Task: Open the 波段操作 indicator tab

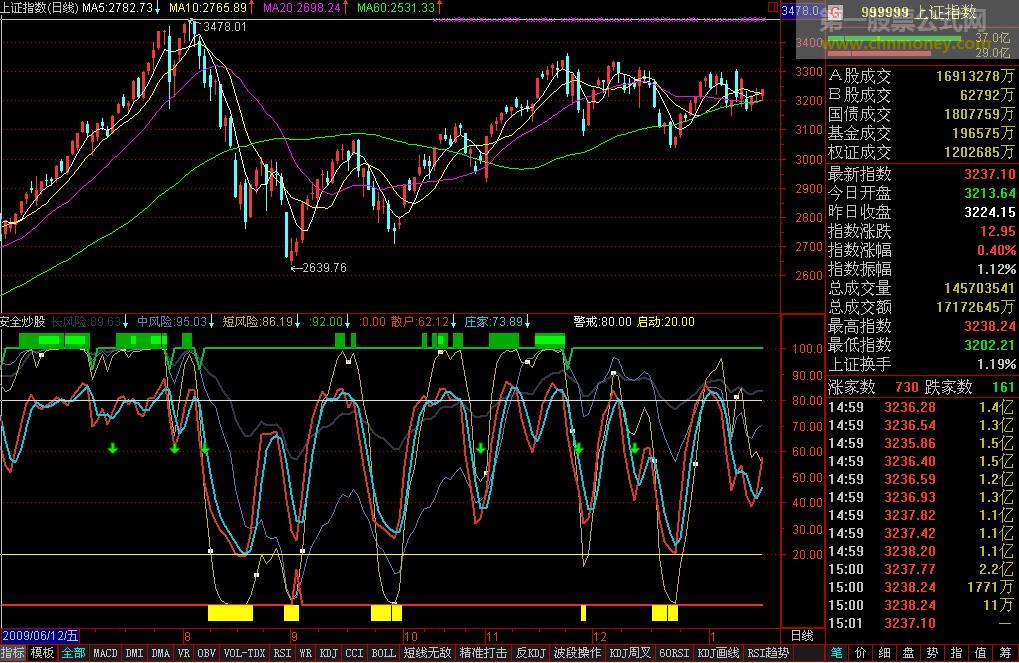Action: coord(577,653)
